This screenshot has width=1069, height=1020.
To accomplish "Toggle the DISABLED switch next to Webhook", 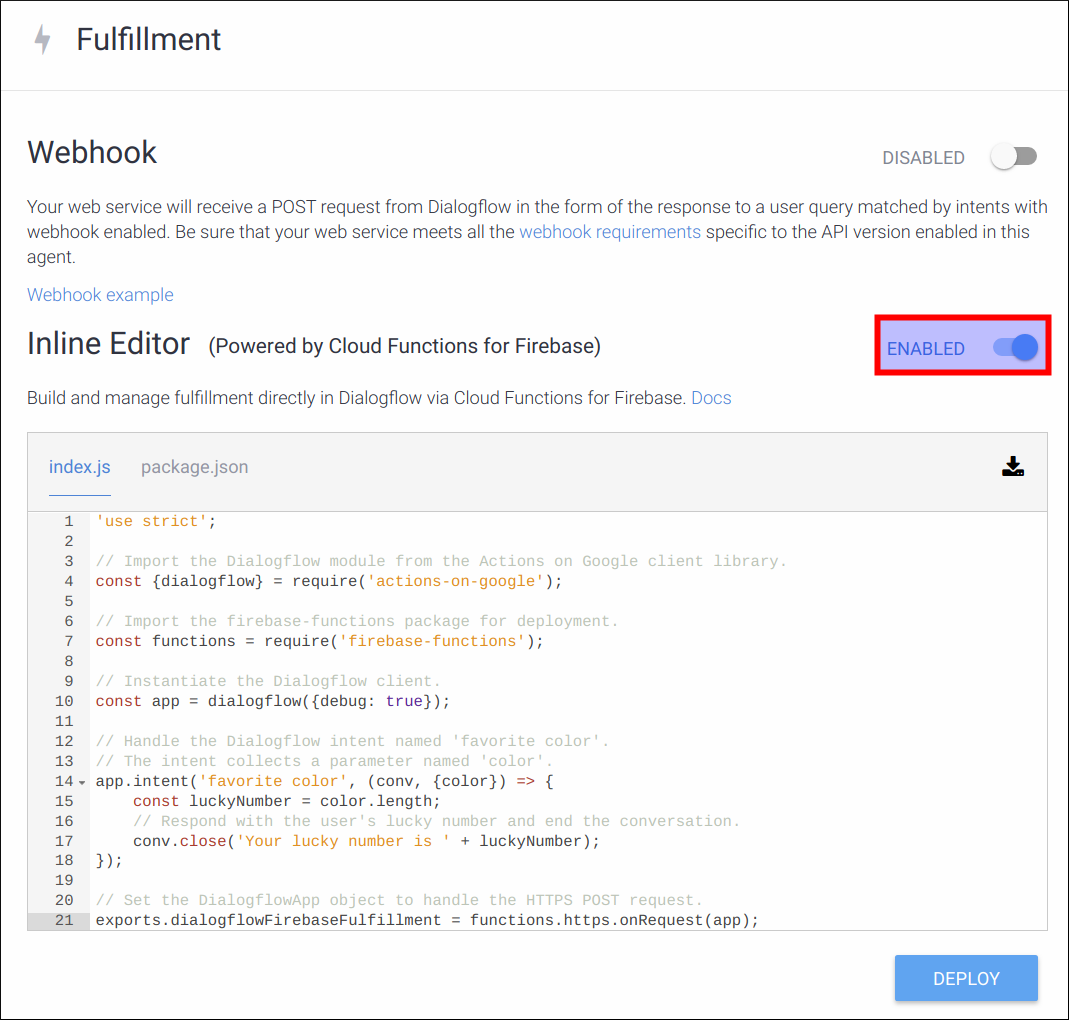I will (1014, 157).
